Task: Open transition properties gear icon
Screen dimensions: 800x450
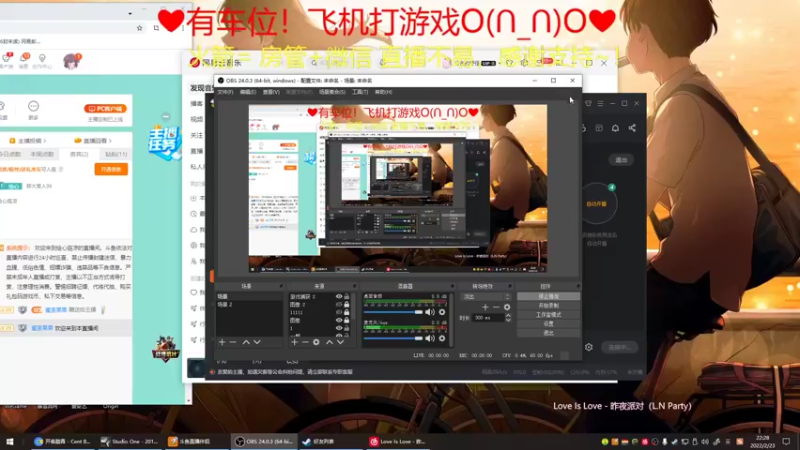Action: pyautogui.click(x=507, y=307)
